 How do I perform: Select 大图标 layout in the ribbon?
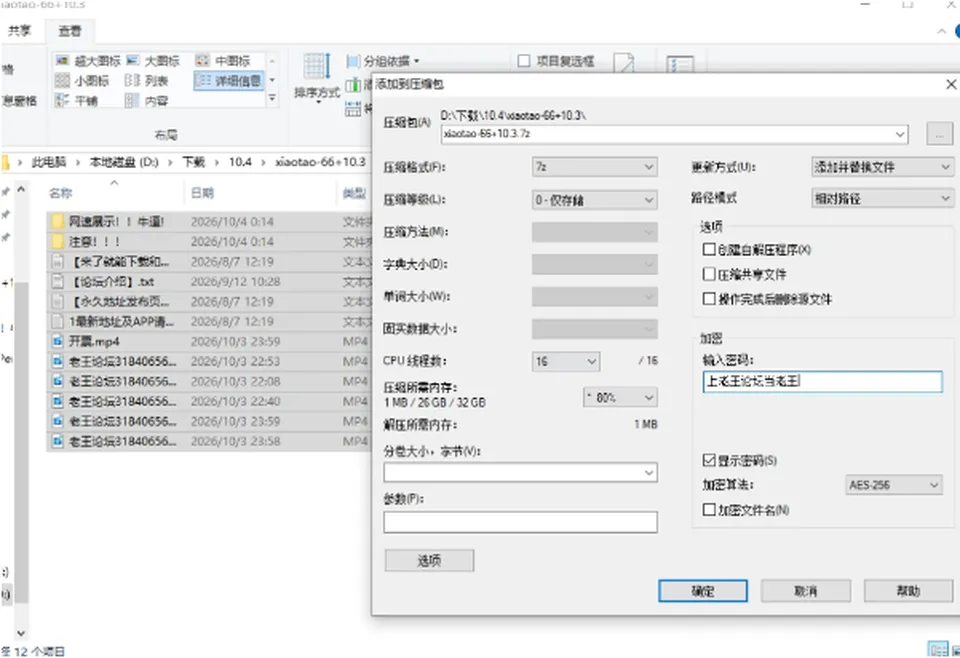point(154,61)
